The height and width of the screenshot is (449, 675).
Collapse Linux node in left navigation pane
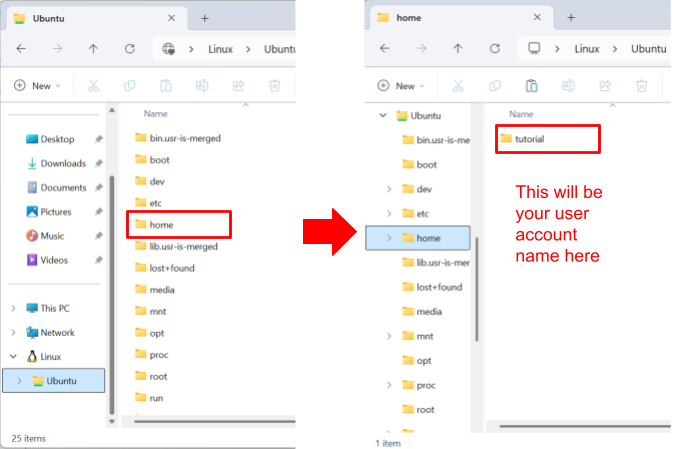pos(13,356)
